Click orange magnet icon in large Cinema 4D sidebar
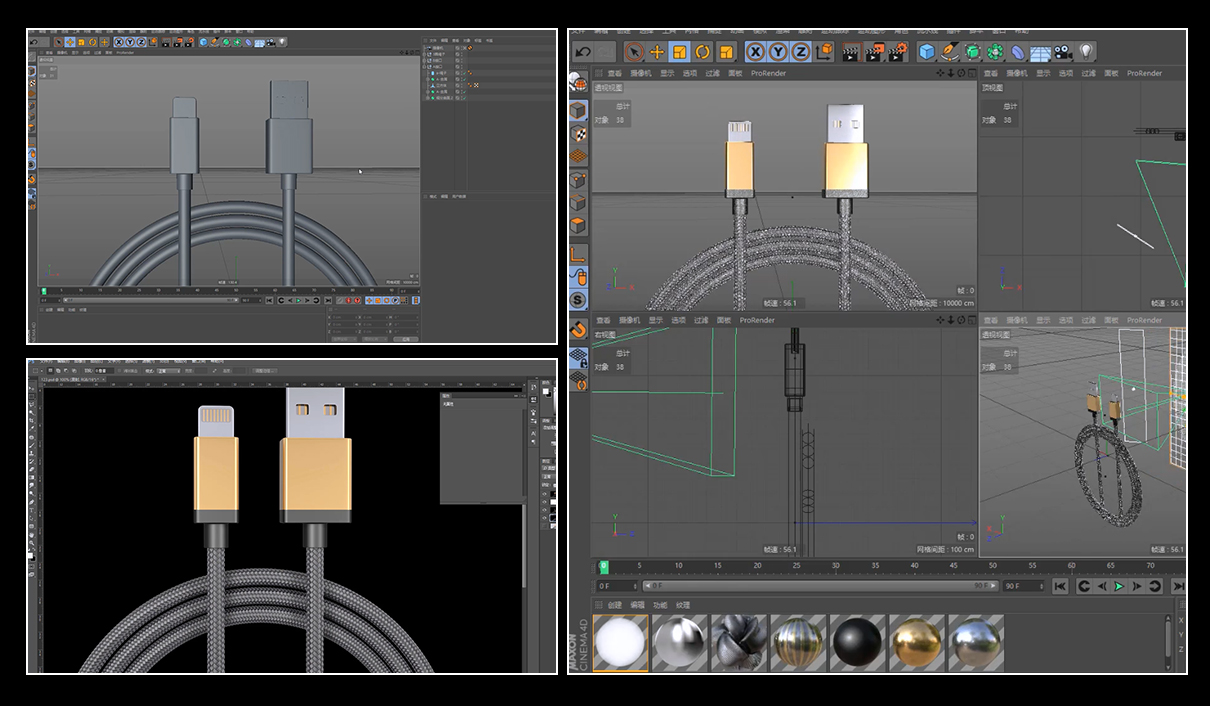 click(579, 329)
